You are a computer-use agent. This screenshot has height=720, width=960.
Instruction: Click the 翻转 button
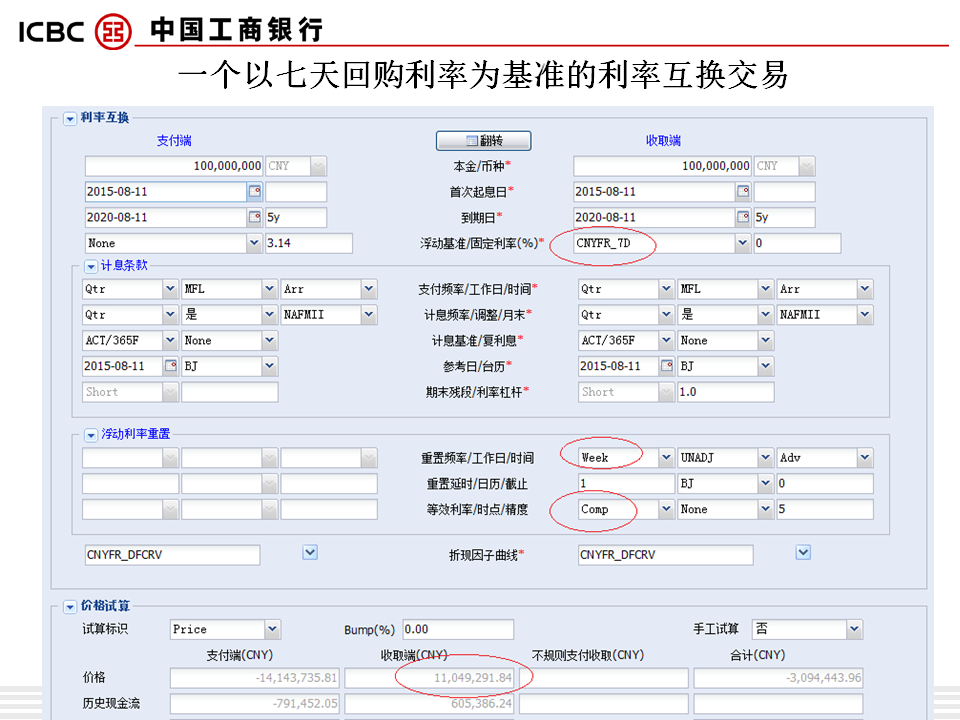[x=484, y=141]
